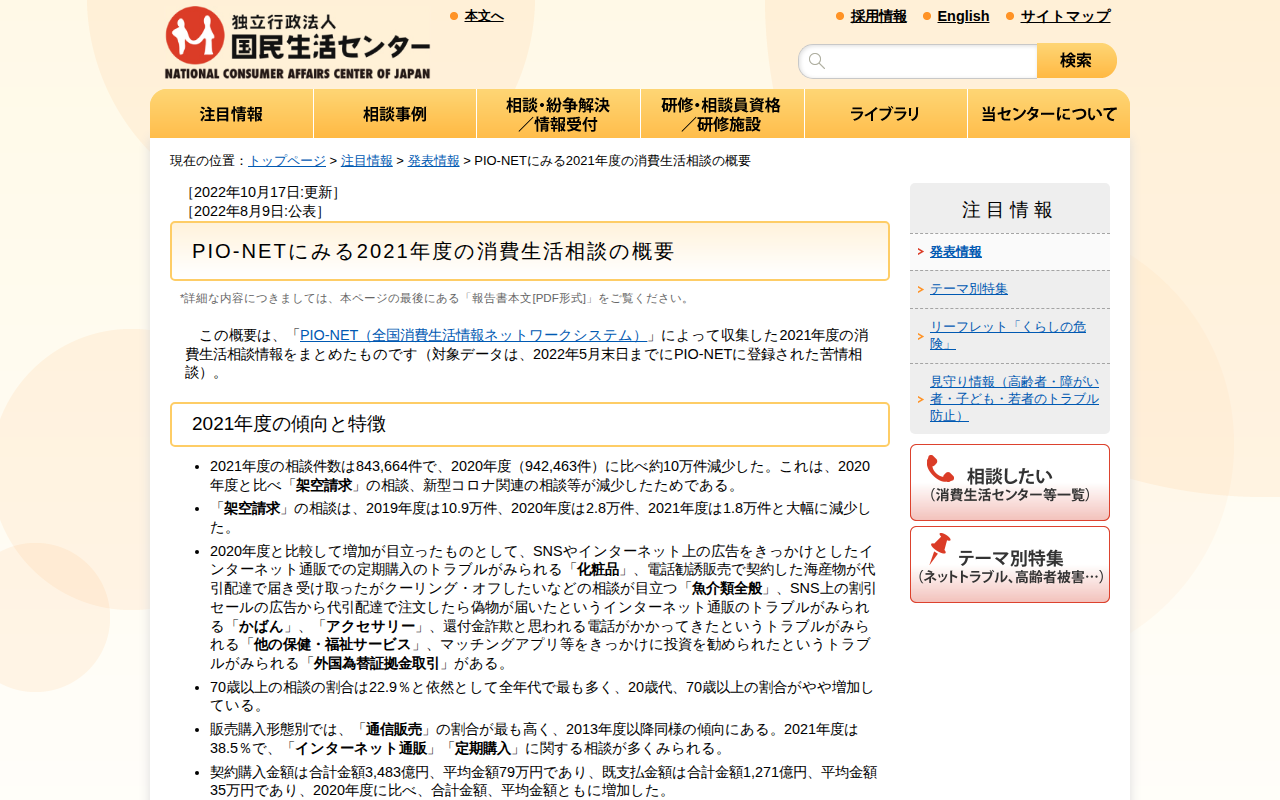Click the 2021年度の傾向と特徴 section heading

(530, 424)
